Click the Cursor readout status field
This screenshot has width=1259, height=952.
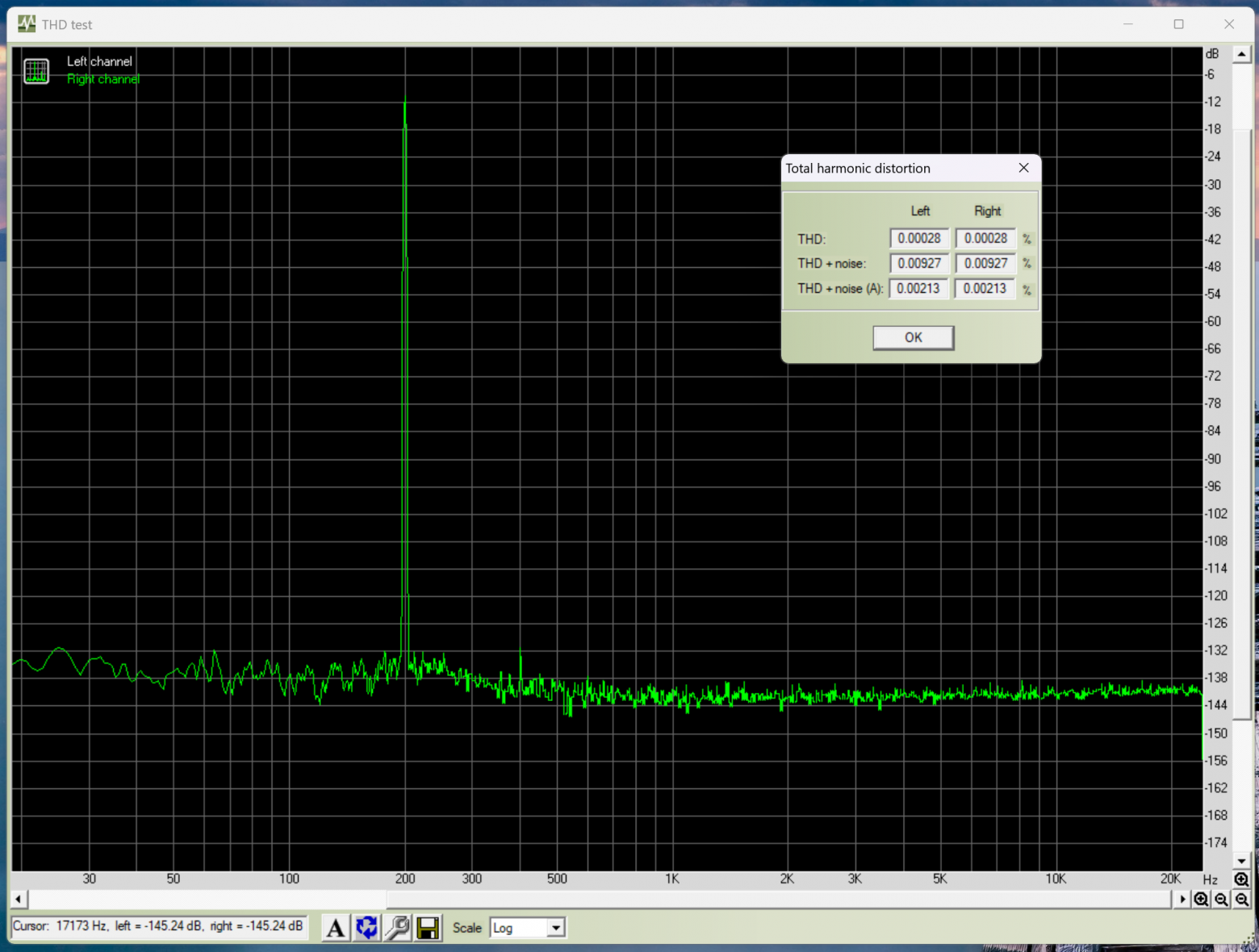[158, 926]
